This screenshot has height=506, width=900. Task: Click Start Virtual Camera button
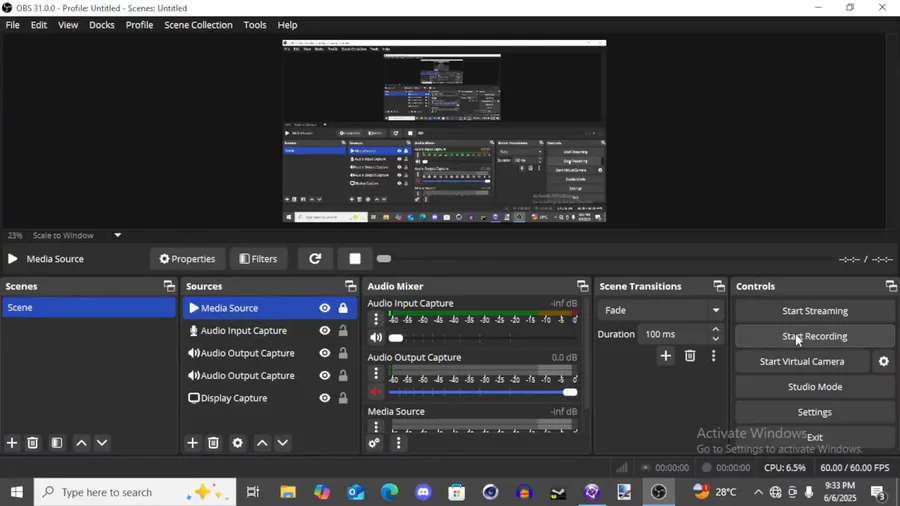pyautogui.click(x=802, y=361)
